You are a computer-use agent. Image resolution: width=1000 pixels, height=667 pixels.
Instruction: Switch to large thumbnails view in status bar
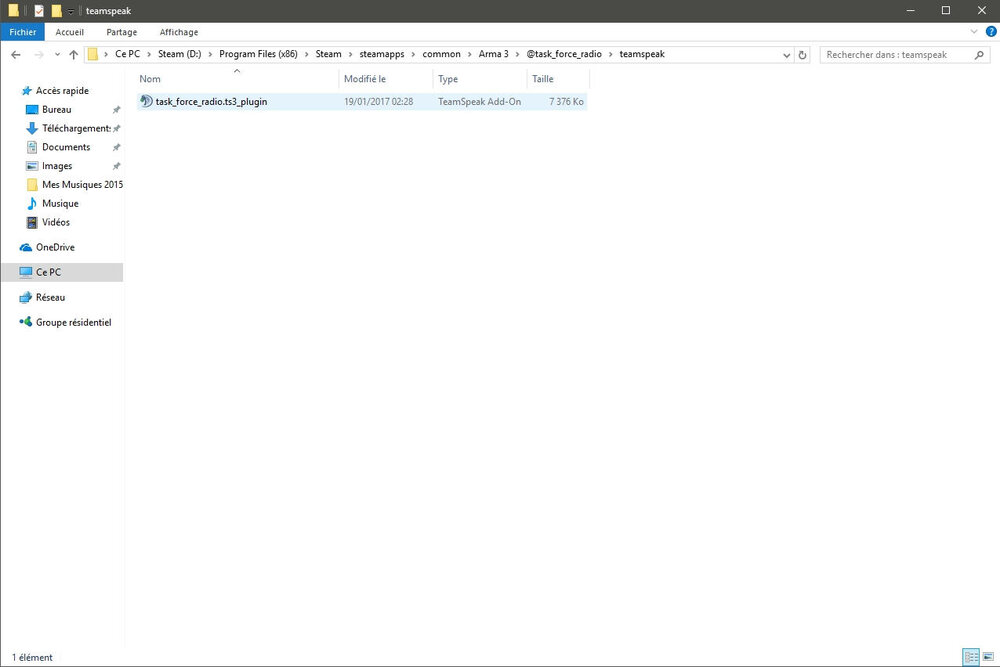click(x=988, y=656)
